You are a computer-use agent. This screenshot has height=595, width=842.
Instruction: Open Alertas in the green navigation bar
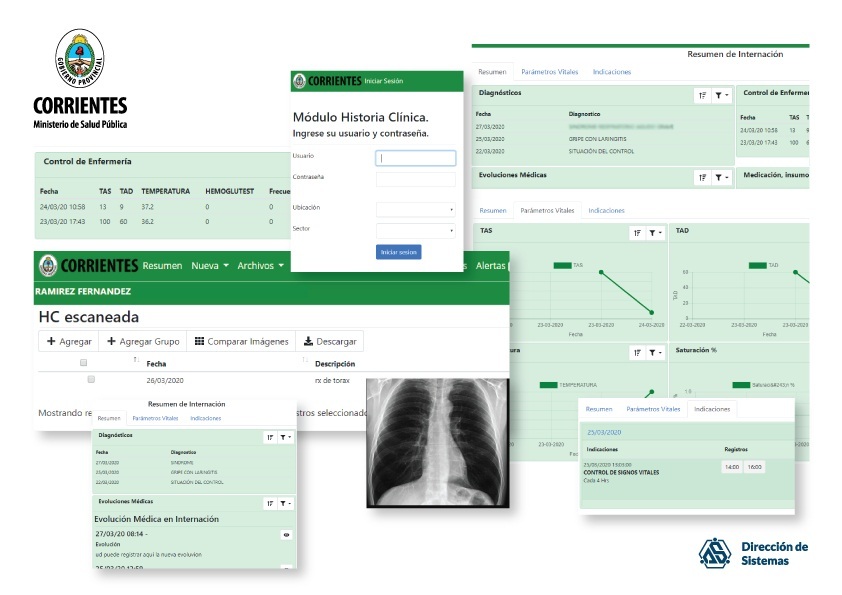pos(491,266)
